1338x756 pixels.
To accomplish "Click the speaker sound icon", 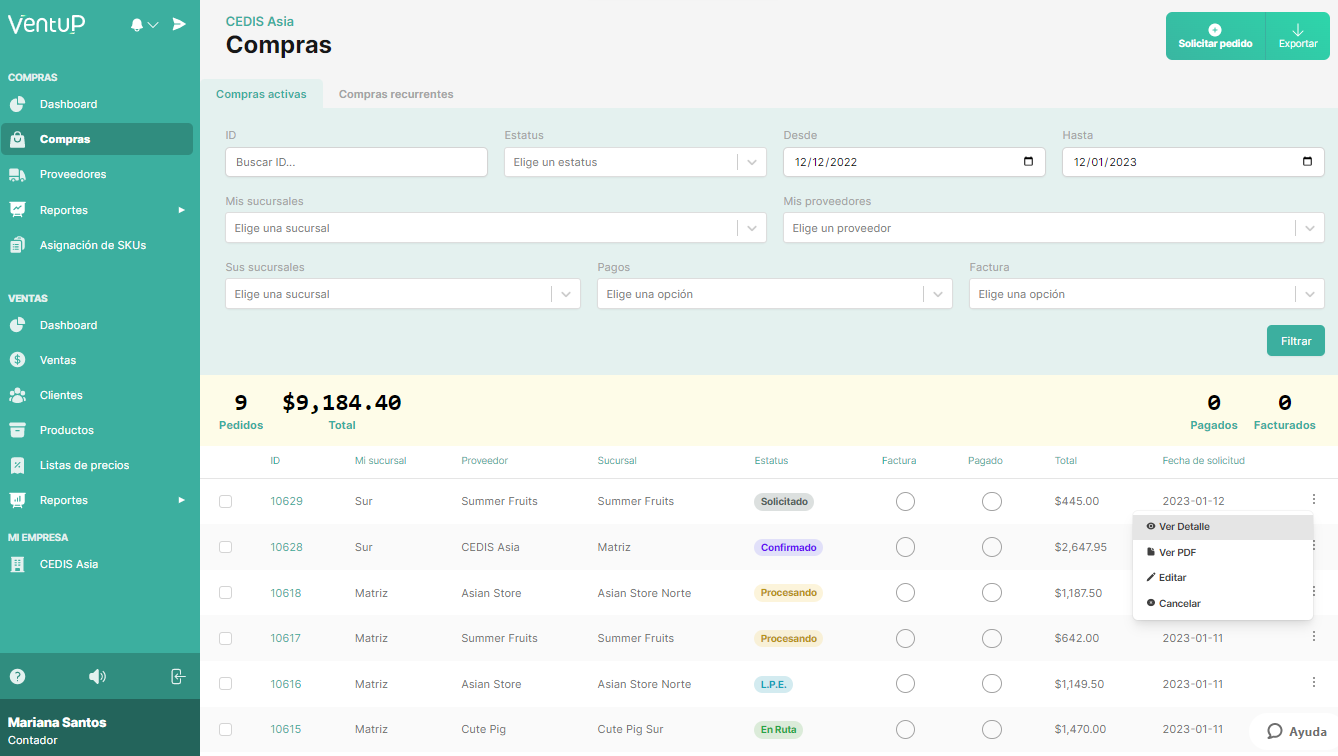I will 97,677.
